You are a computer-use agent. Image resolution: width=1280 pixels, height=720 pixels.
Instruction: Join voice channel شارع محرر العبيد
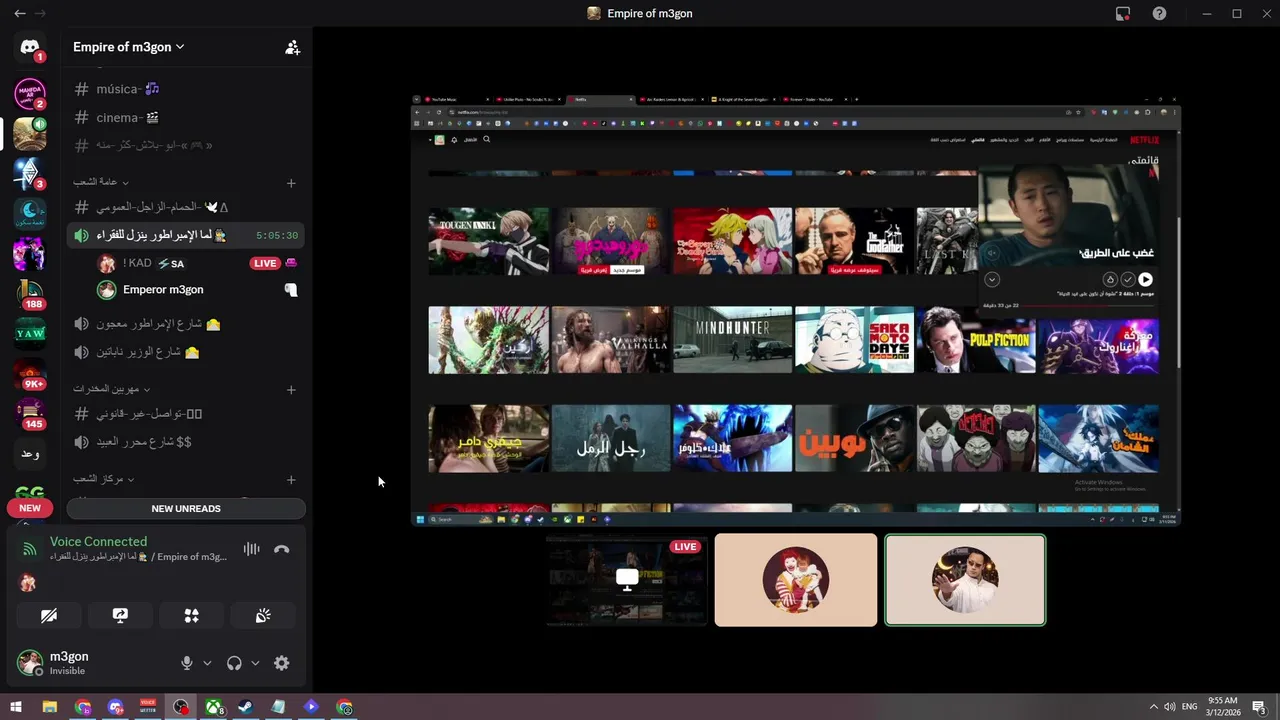[186, 441]
